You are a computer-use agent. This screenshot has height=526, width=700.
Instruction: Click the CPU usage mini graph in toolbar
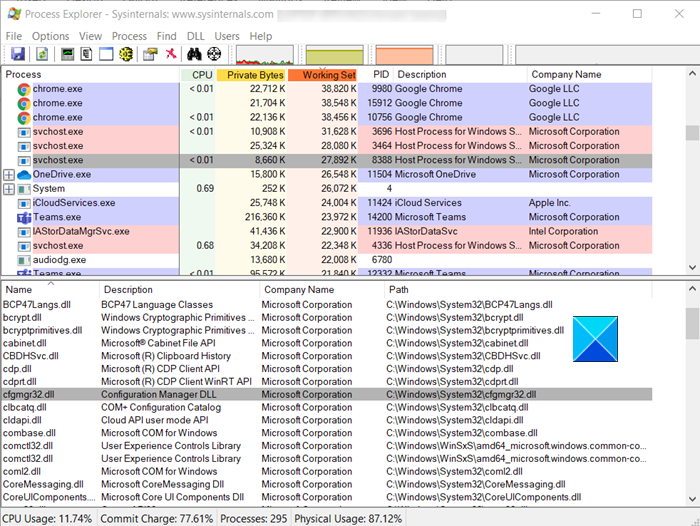264,55
